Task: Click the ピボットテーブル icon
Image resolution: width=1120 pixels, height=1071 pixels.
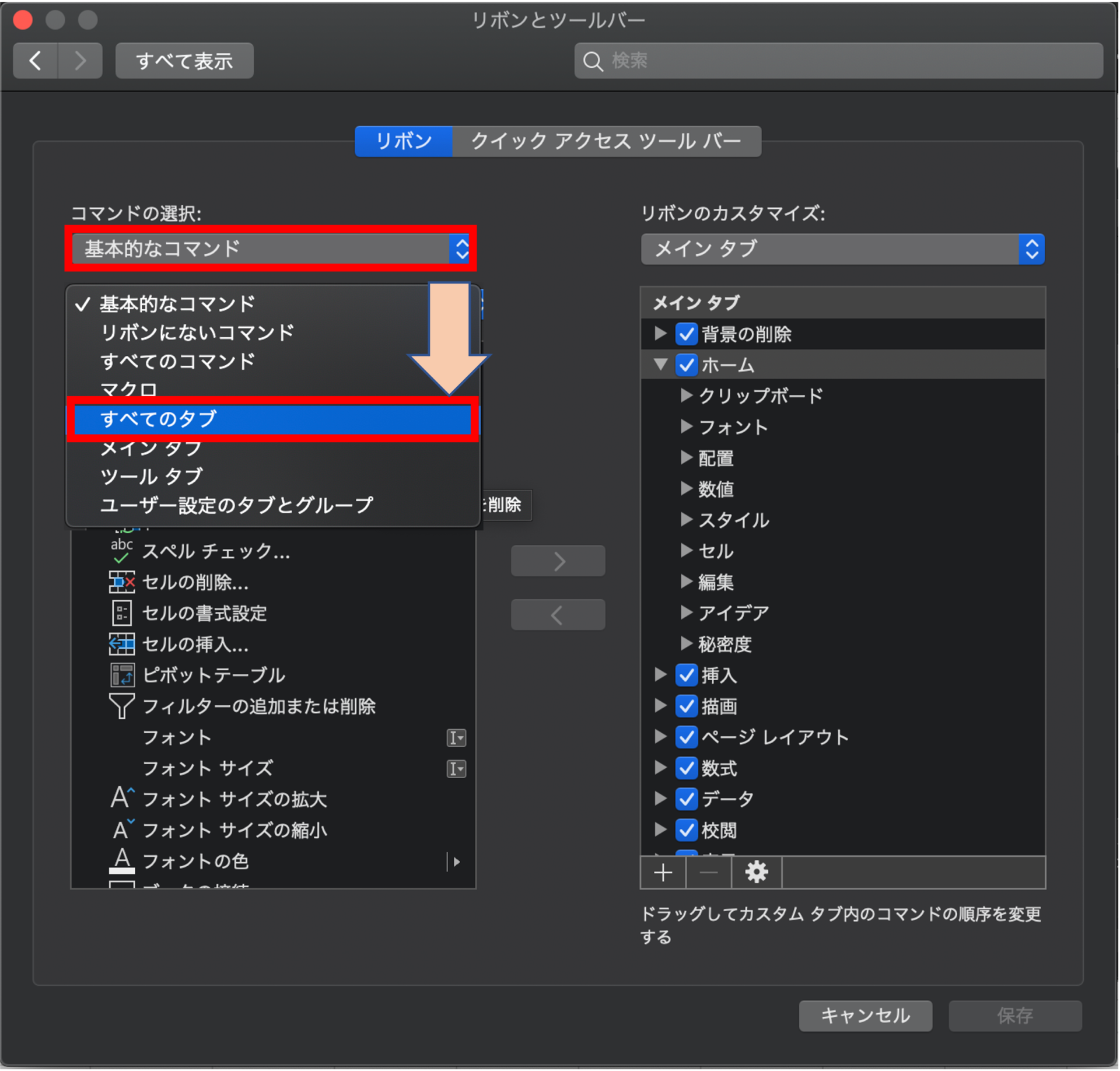Action: pos(122,675)
